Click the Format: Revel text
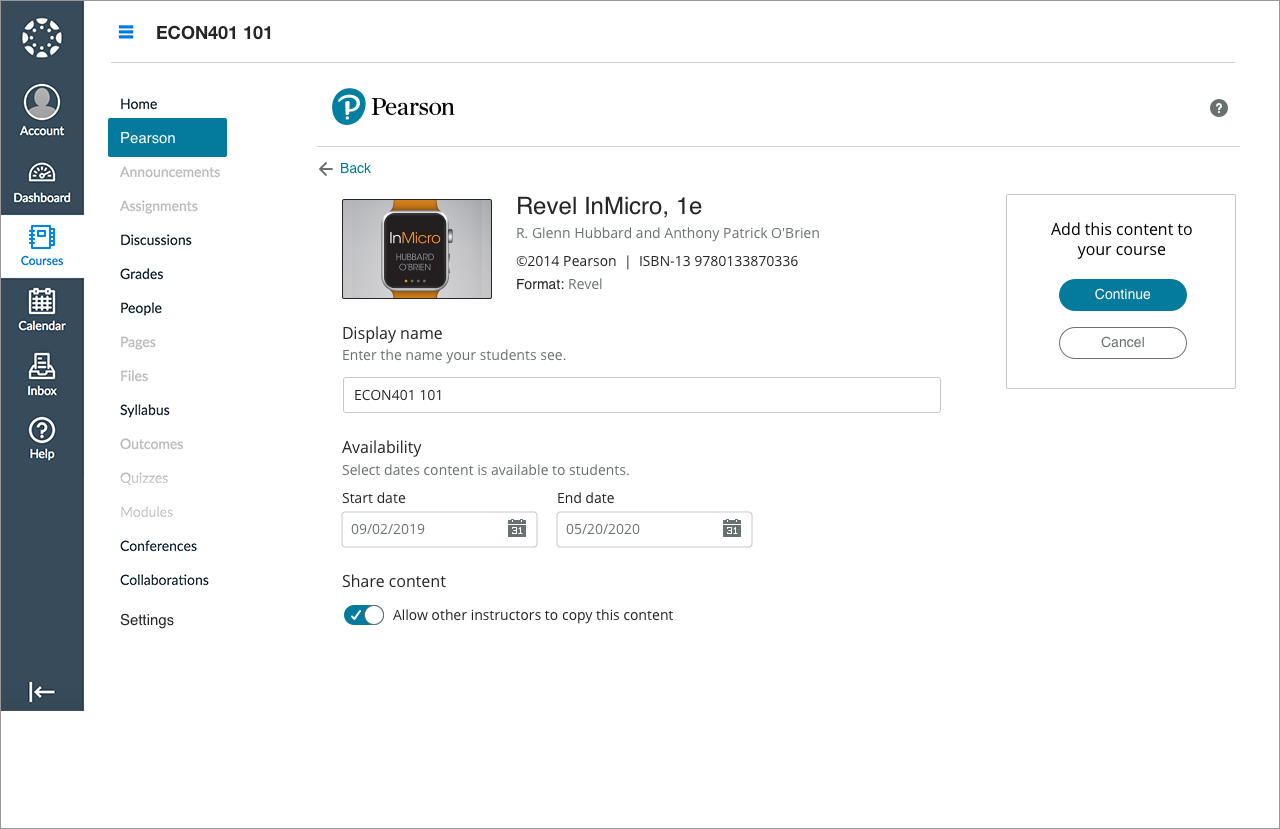 point(559,284)
